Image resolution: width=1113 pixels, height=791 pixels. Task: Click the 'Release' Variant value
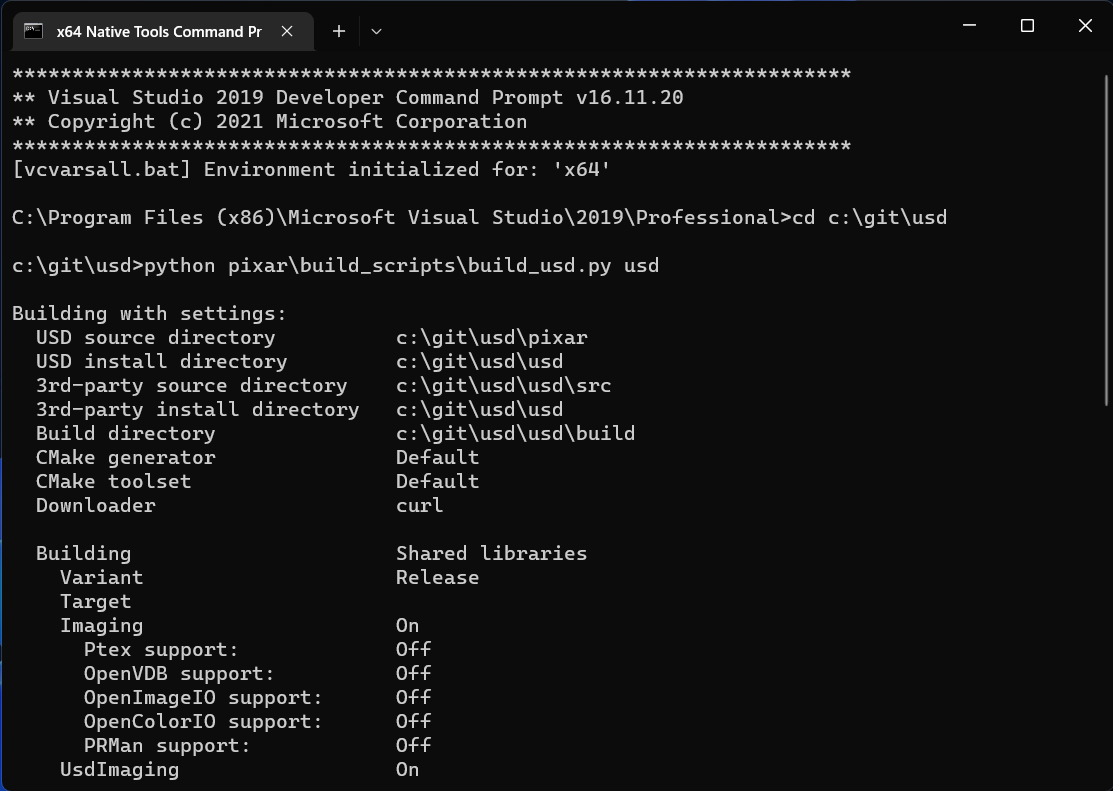tap(437, 578)
